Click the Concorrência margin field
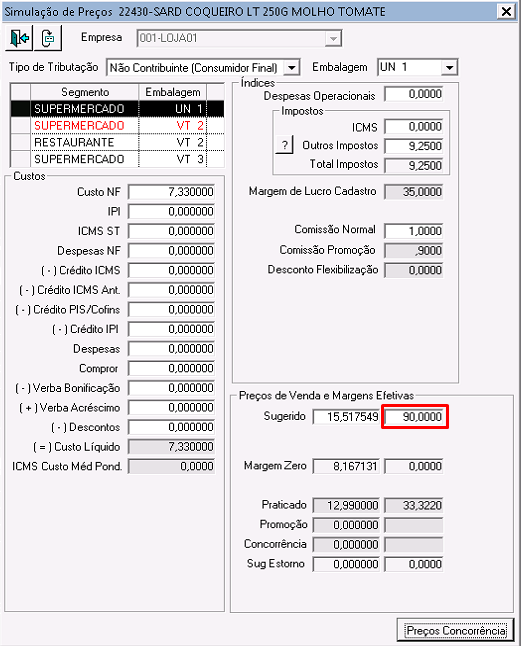The height and width of the screenshot is (646, 522). (x=414, y=545)
